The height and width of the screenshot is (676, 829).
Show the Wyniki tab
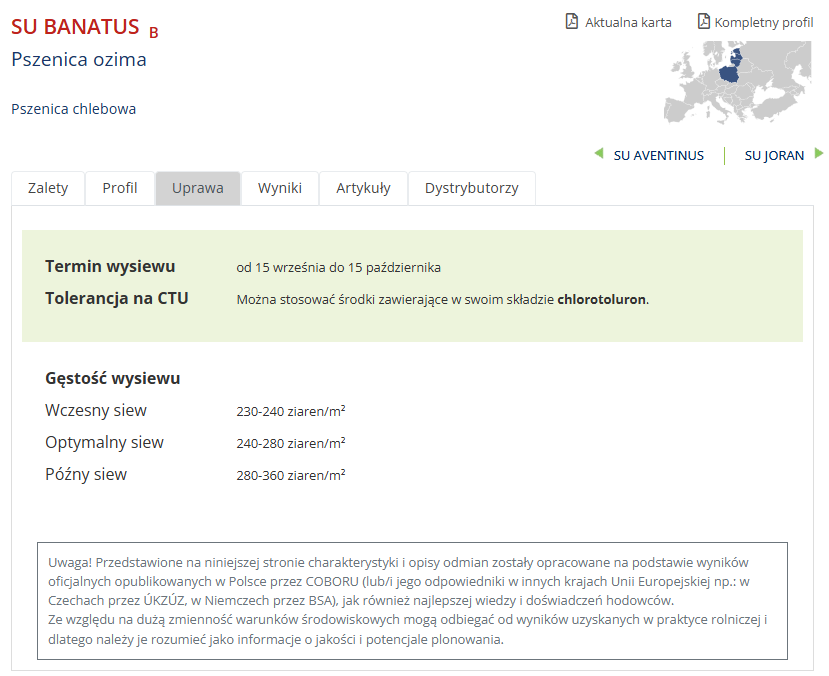point(280,188)
